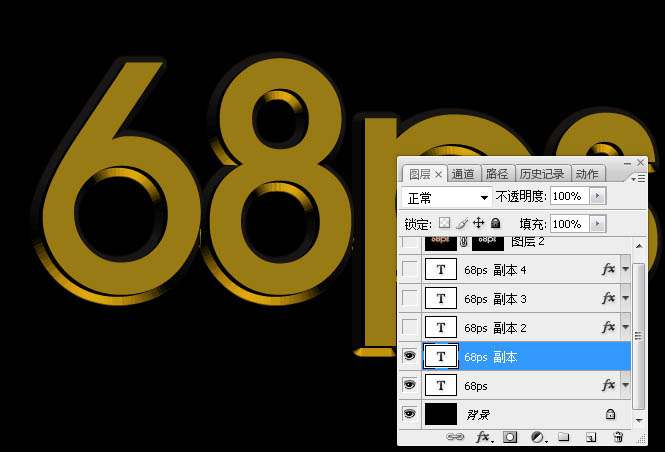Click the link layers icon at panel bottom

[455, 437]
